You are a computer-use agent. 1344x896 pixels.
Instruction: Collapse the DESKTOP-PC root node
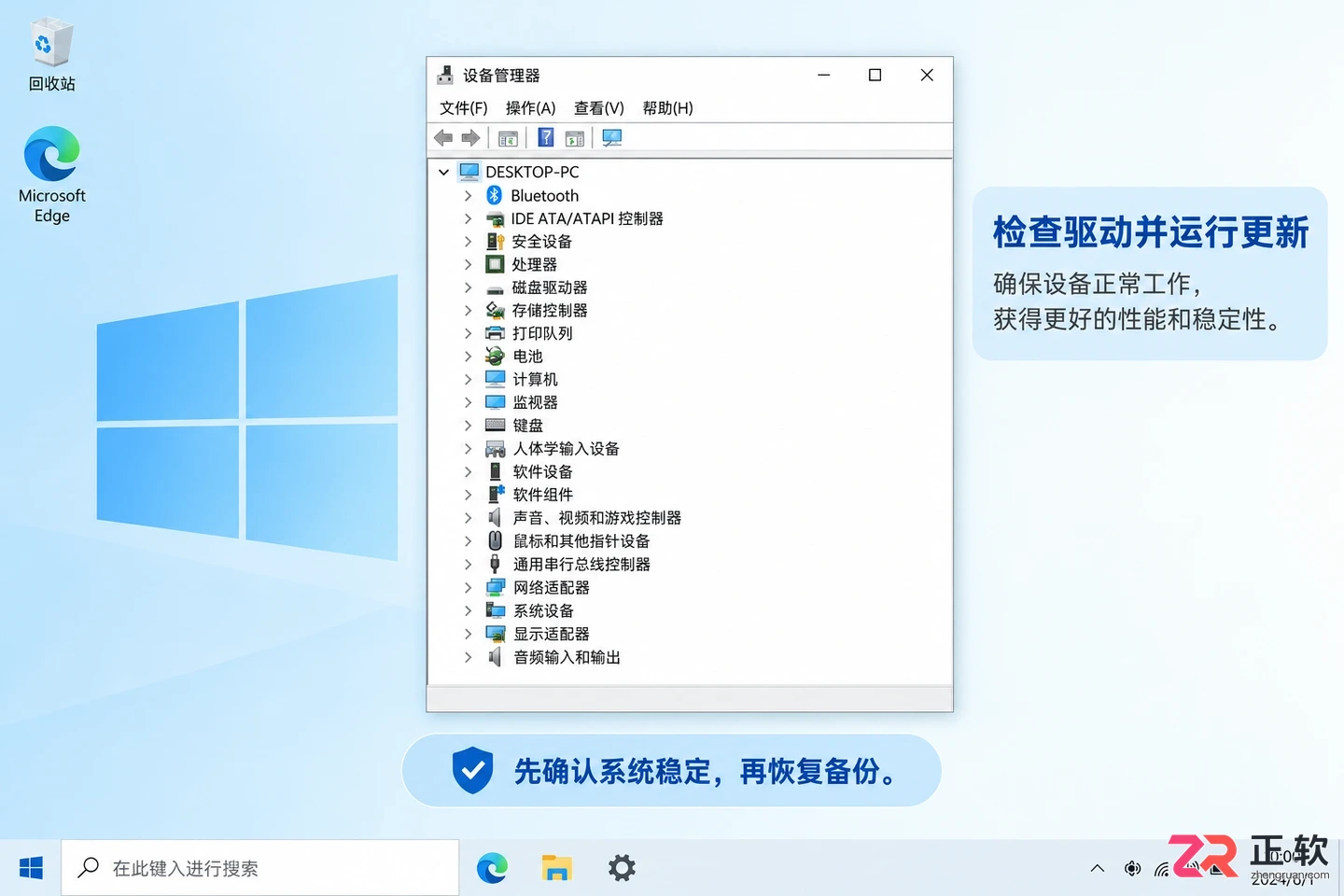click(443, 173)
